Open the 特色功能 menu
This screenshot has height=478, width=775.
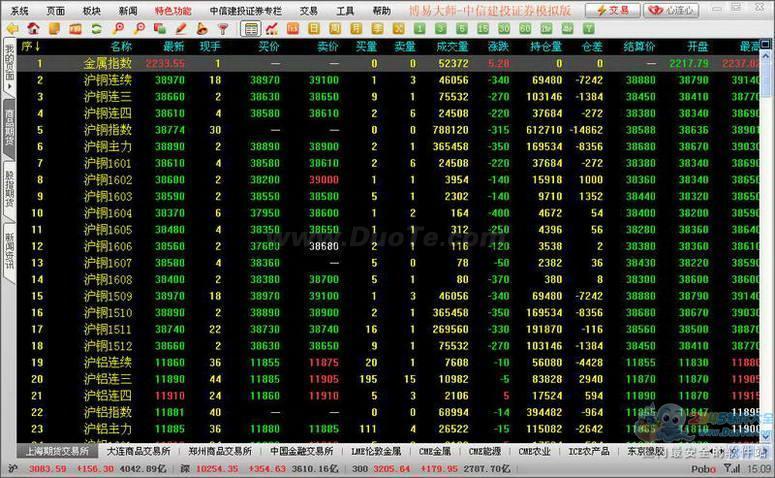(172, 10)
